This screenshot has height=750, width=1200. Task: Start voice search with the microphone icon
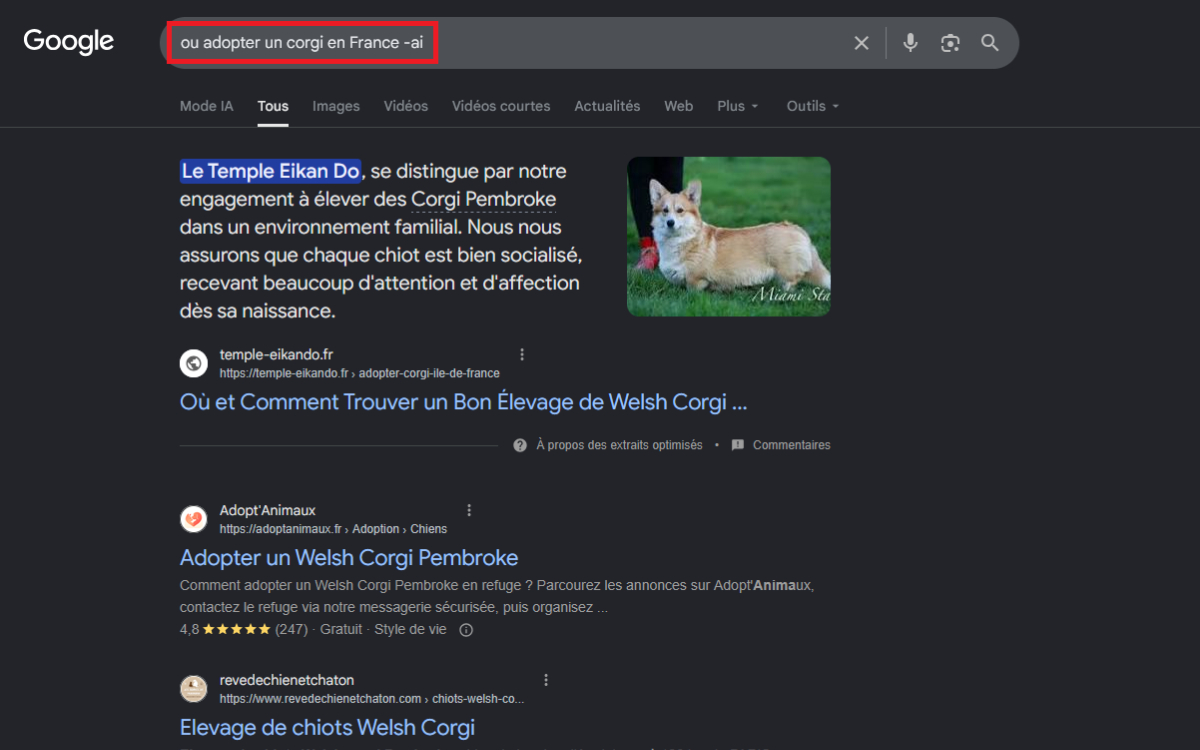pyautogui.click(x=910, y=43)
